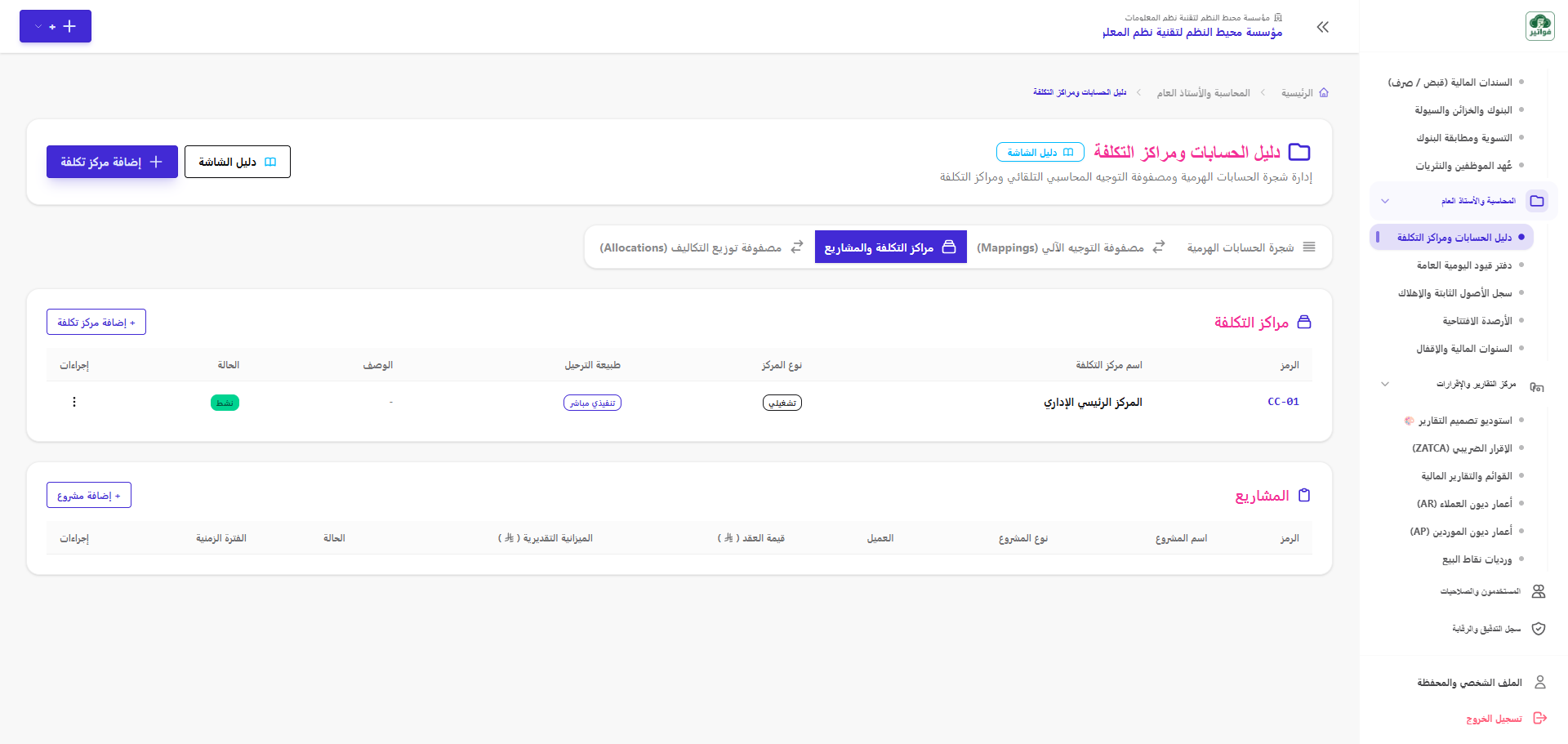Select مراكز التكلفة والمشاريع tab
Viewport: 1568px width, 744px height.
pyautogui.click(x=890, y=247)
